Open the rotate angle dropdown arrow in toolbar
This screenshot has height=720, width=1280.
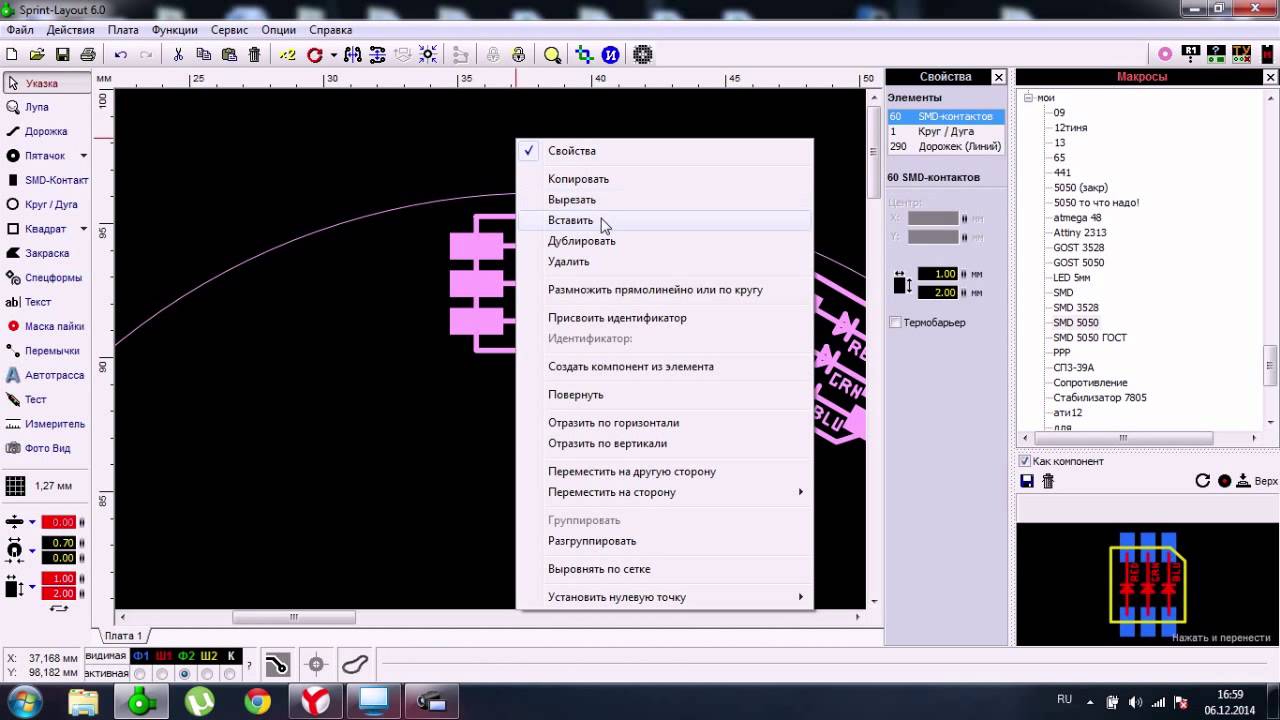pos(333,55)
